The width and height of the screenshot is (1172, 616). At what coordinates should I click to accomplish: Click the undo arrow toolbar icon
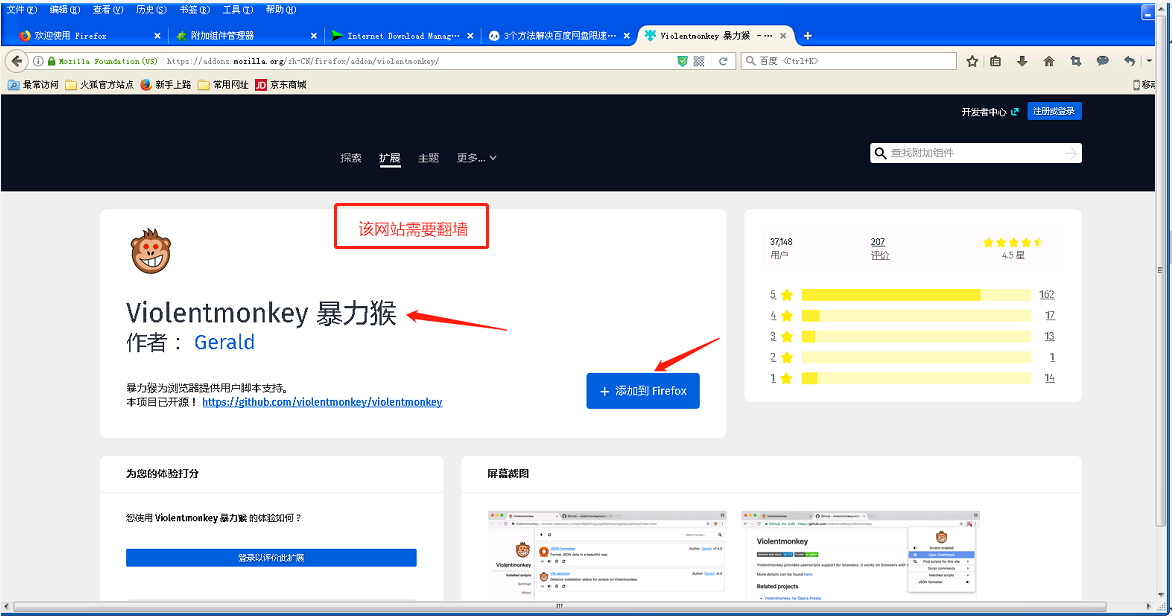pyautogui.click(x=1129, y=61)
